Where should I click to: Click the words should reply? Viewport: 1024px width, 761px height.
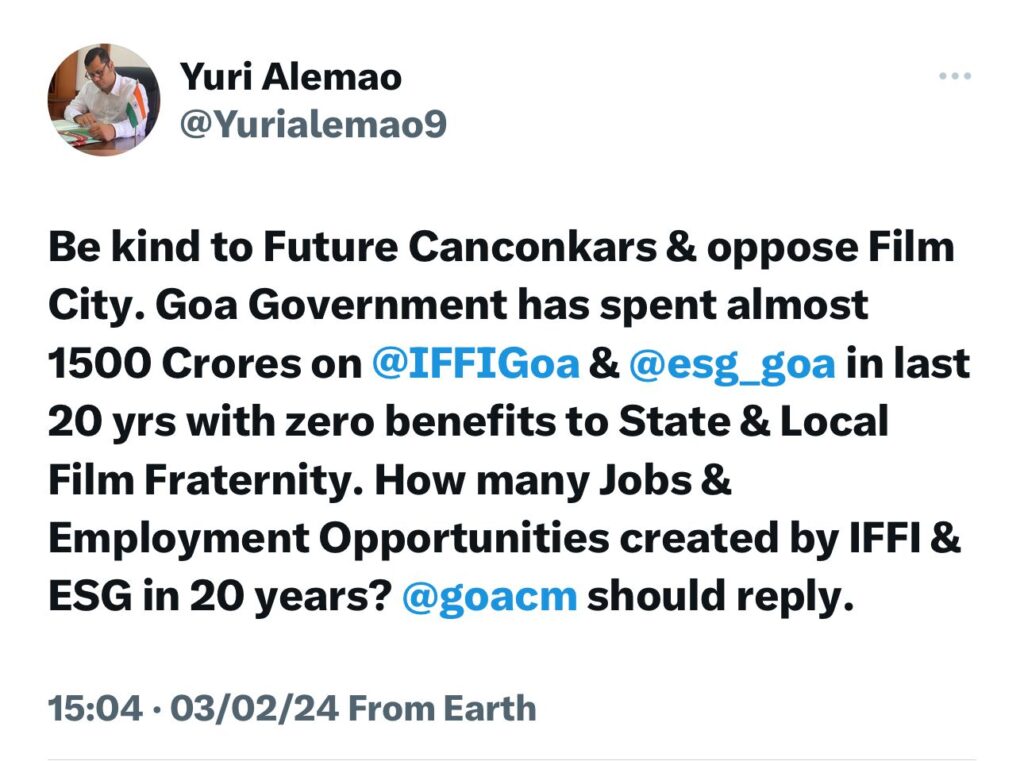(x=720, y=598)
